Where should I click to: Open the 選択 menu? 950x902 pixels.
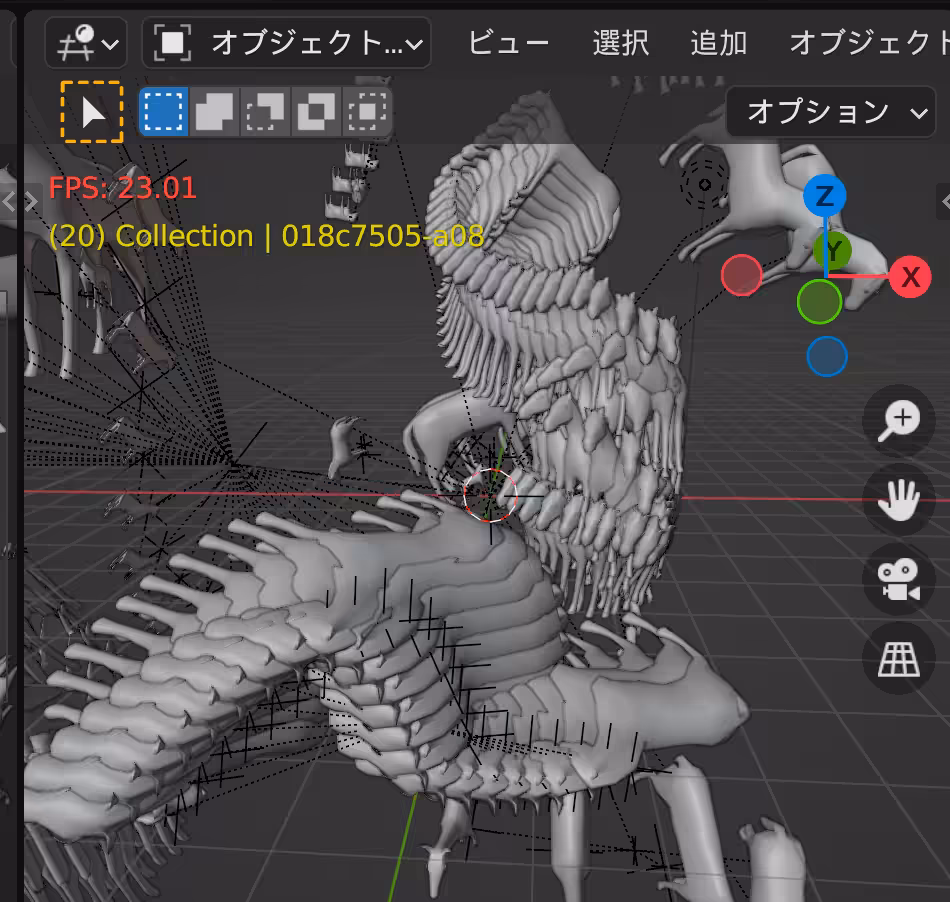pyautogui.click(x=620, y=43)
